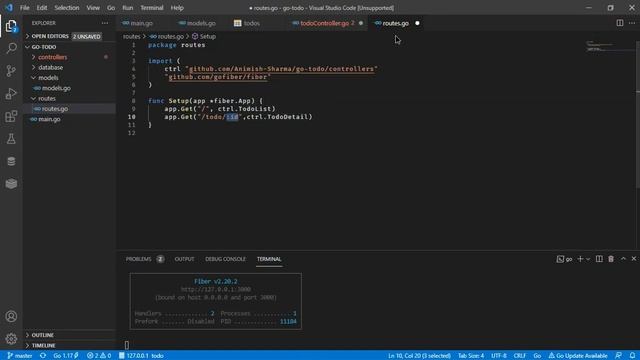
Task: Switch to the models.go editor tab
Action: click(x=201, y=23)
